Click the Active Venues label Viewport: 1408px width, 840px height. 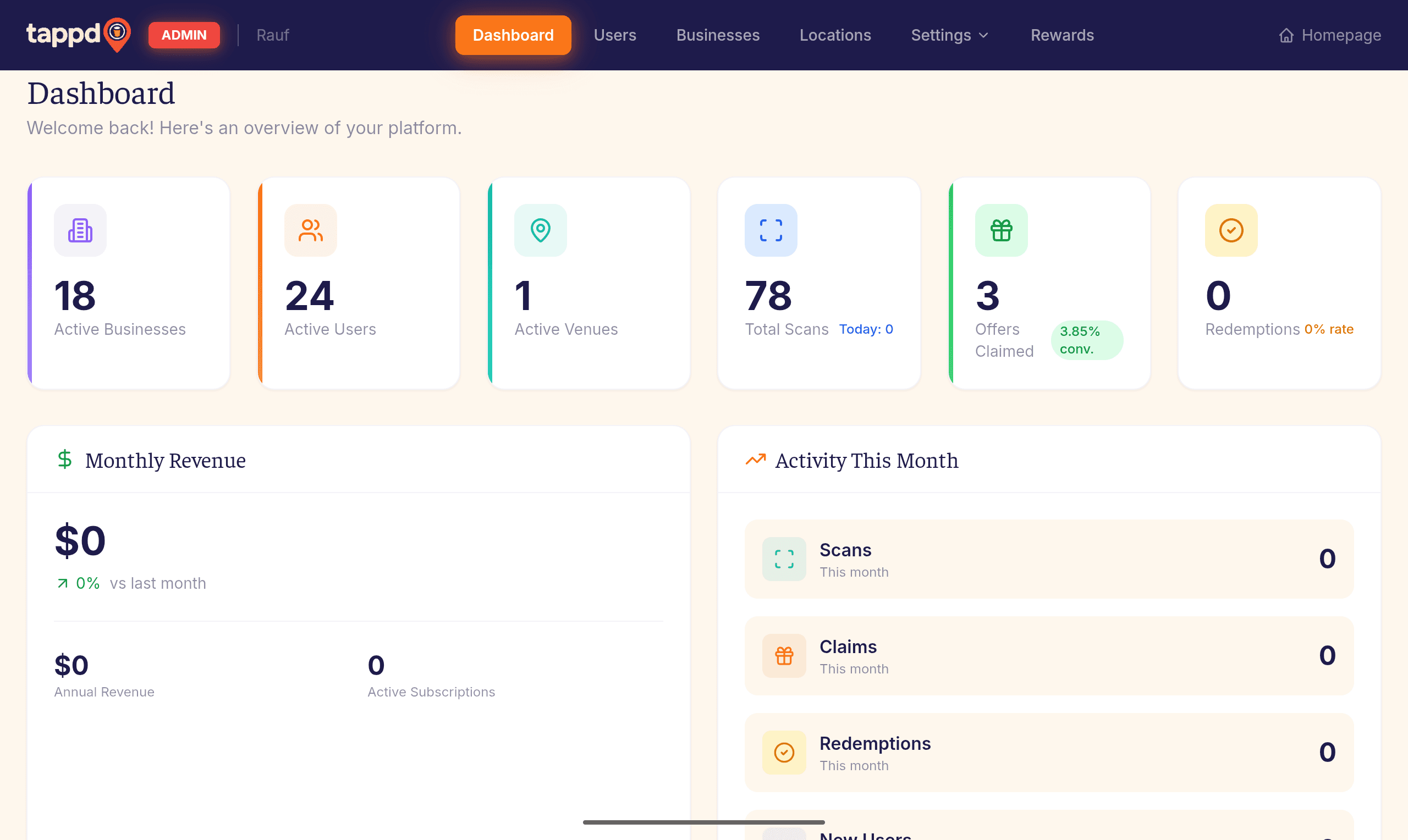pos(566,329)
